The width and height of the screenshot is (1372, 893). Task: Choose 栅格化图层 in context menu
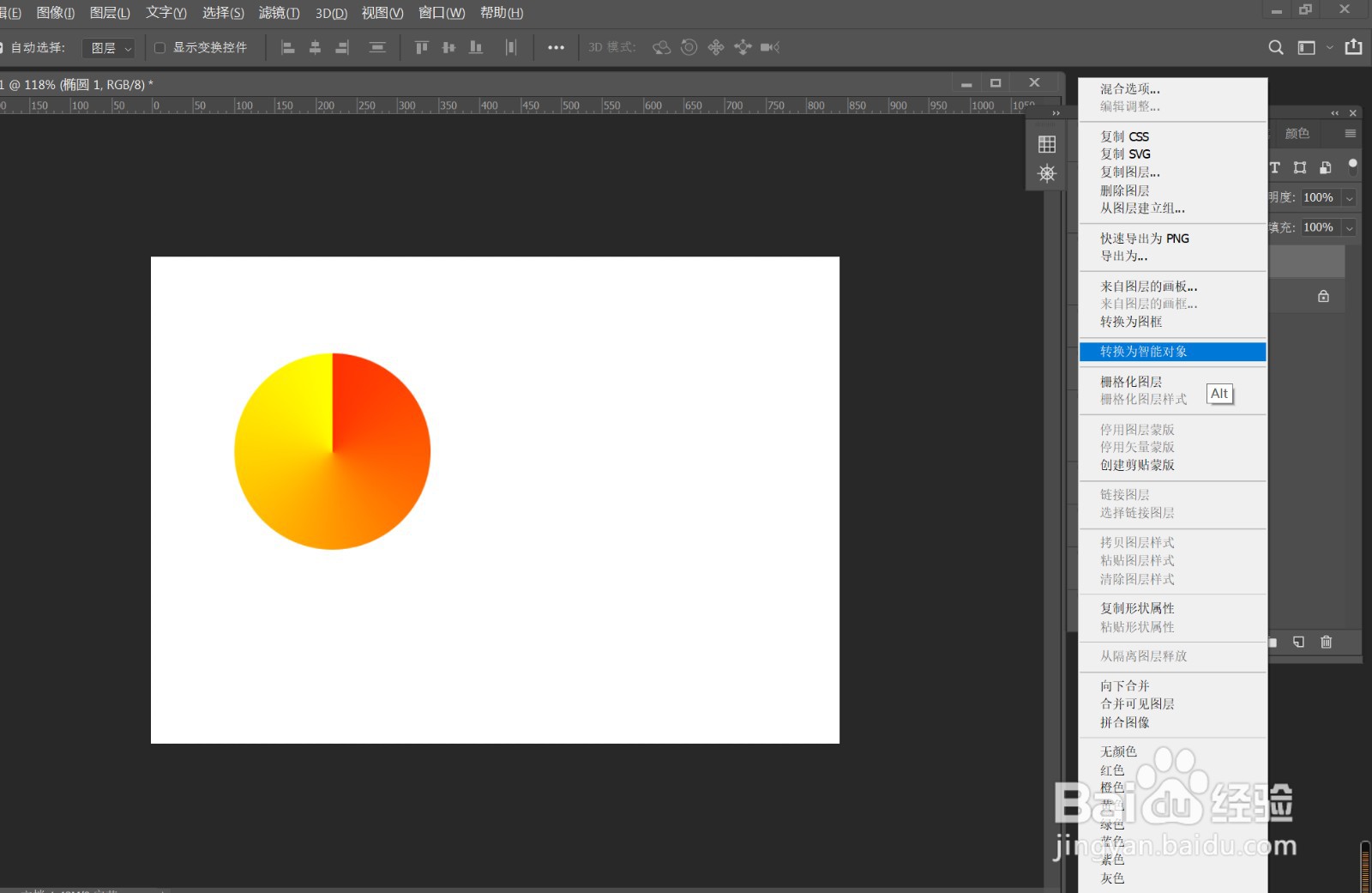tap(1172, 382)
